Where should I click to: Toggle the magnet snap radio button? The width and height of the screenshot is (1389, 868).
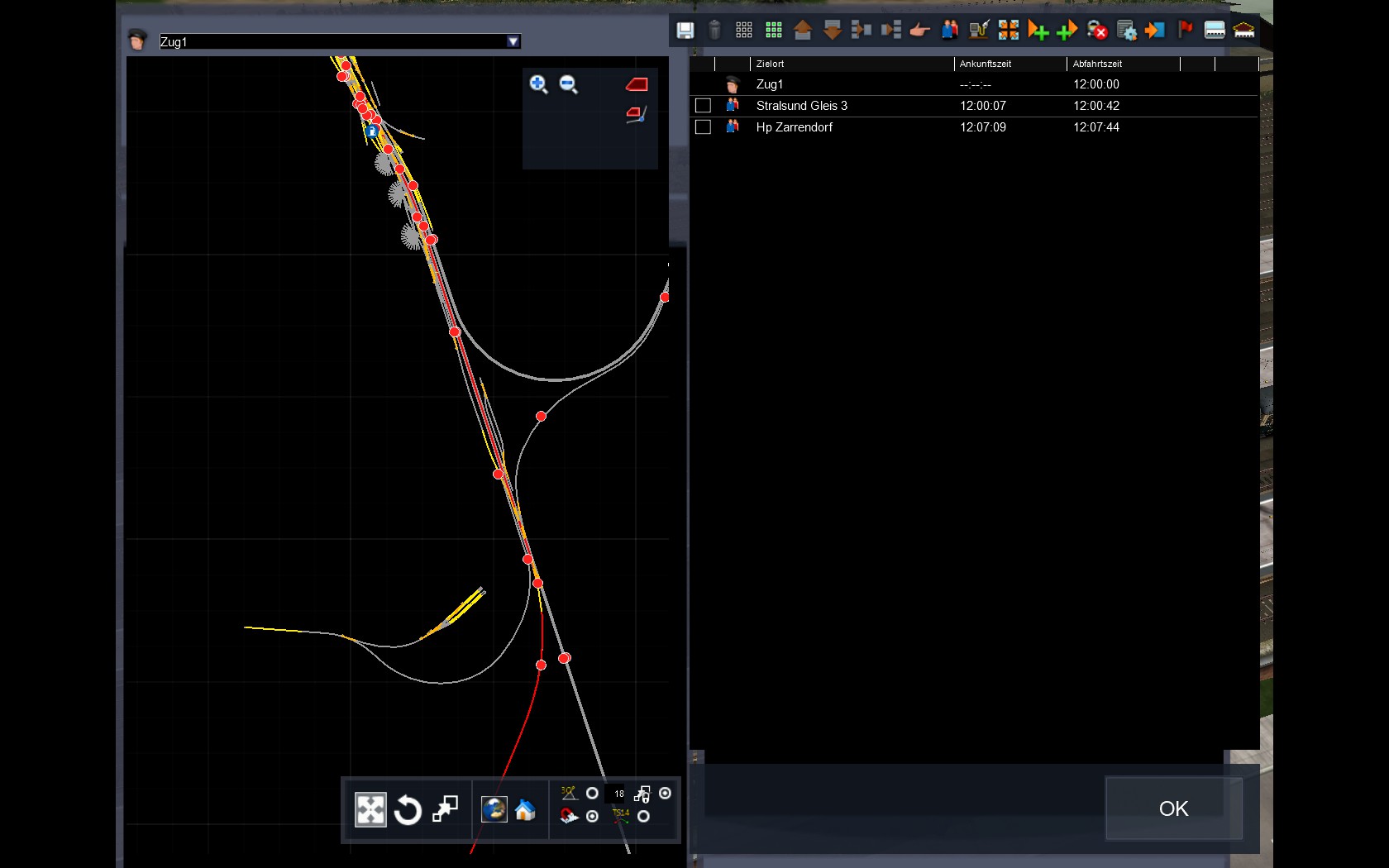tap(592, 817)
